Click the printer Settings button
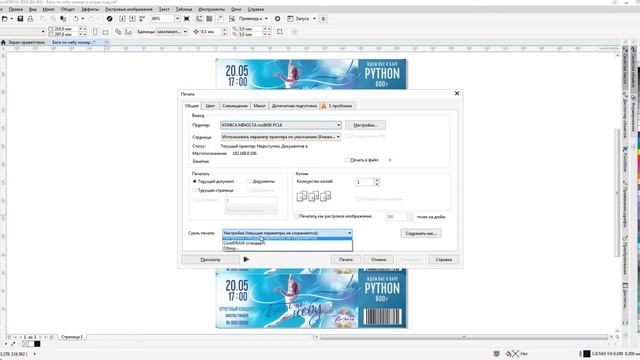Image resolution: width=640 pixels, height=360 pixels. point(365,125)
